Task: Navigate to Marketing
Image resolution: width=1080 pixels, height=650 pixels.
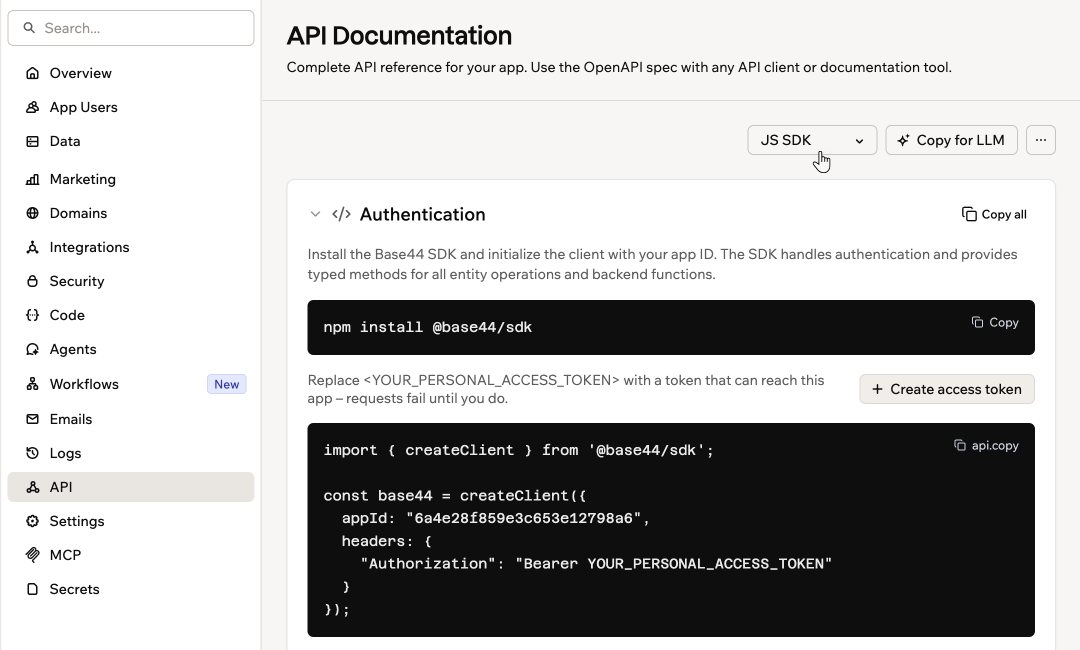Action: click(131, 179)
